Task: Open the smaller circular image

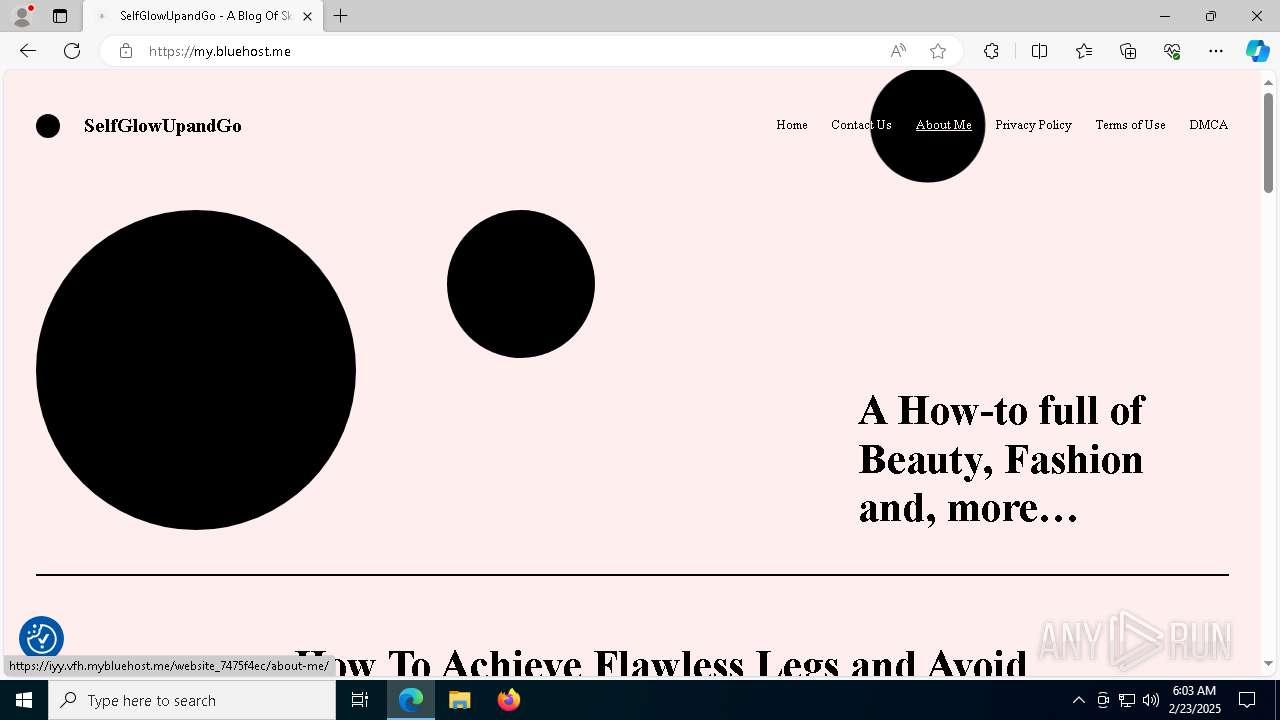Action: click(x=521, y=284)
